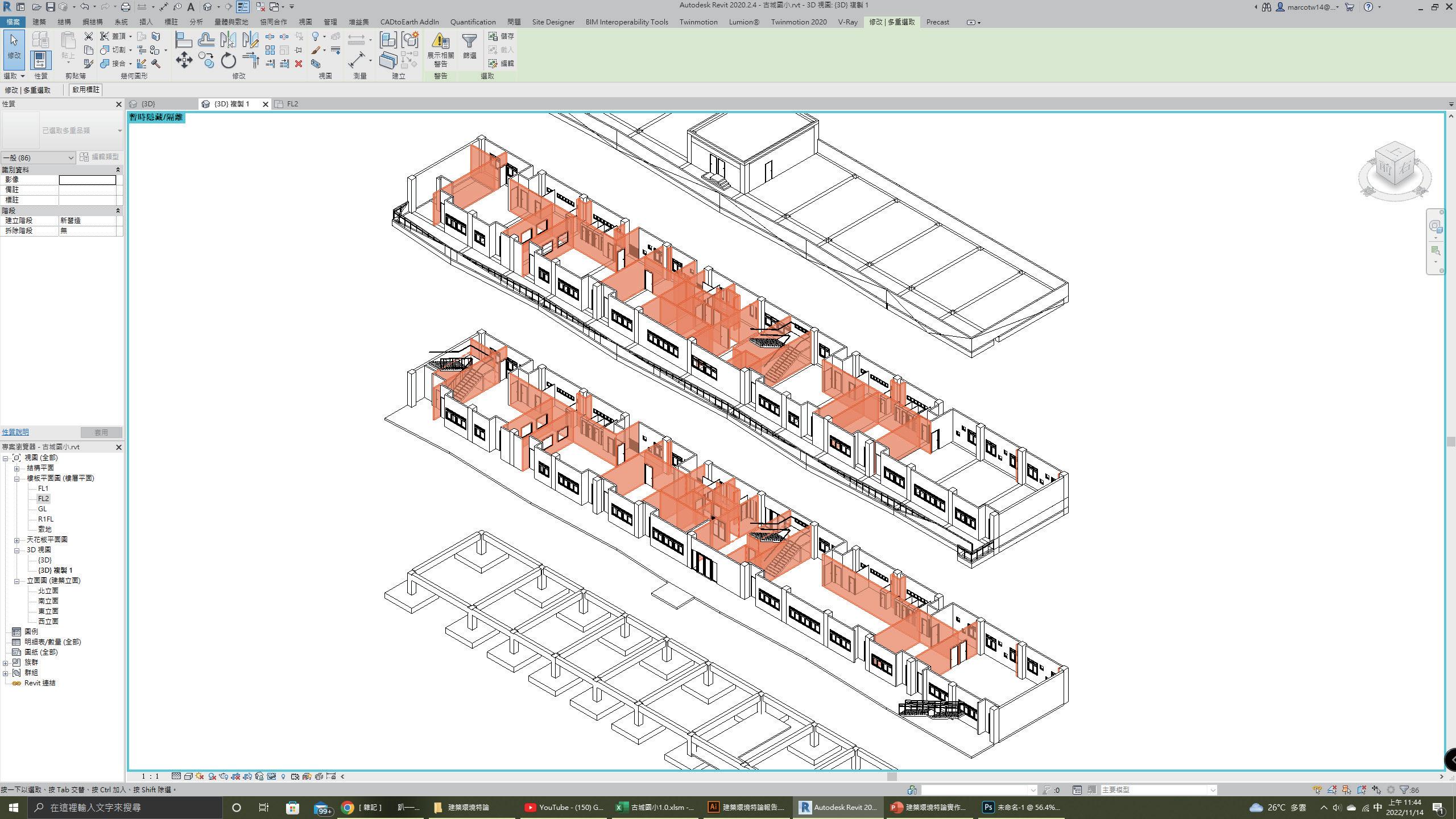Toggle shadows off in view control bar
Viewport: 1456px width, 819px height.
(x=212, y=776)
